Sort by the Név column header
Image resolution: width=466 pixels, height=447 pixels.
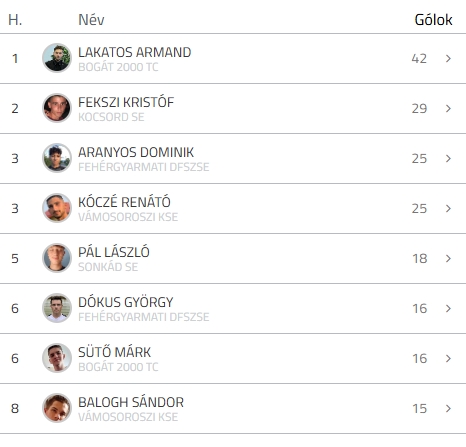click(91, 20)
